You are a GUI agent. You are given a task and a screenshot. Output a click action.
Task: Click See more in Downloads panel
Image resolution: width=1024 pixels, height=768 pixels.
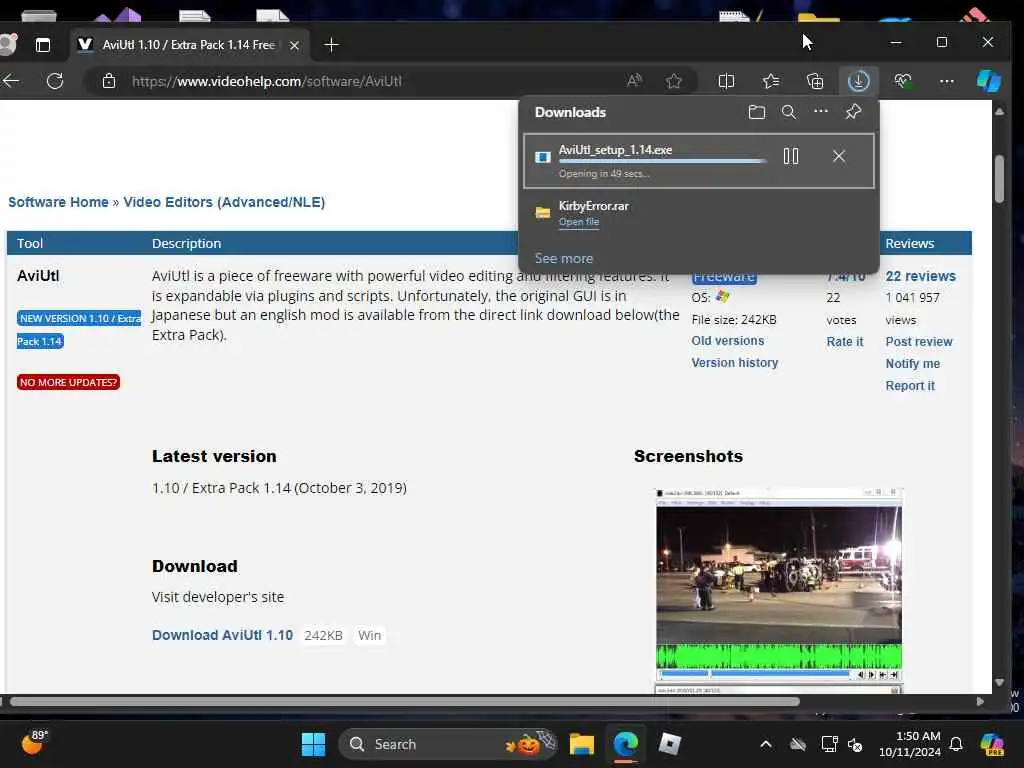click(x=564, y=259)
